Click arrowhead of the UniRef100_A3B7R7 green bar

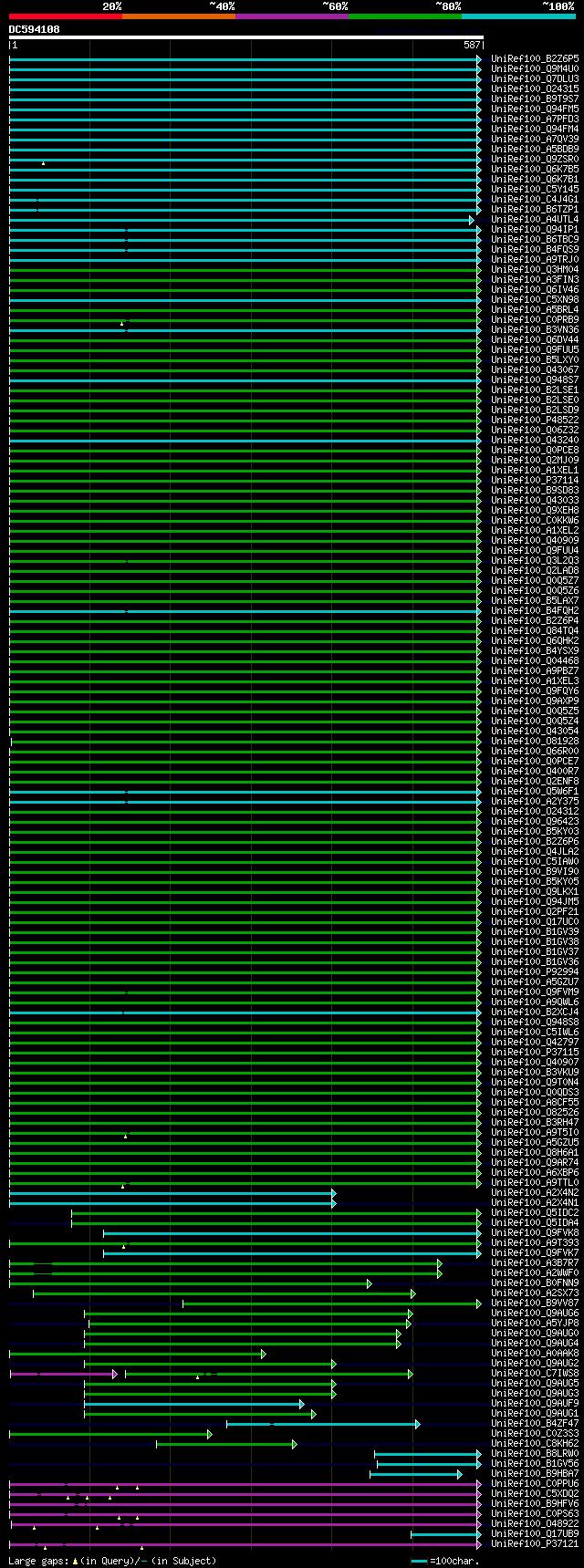click(439, 1263)
